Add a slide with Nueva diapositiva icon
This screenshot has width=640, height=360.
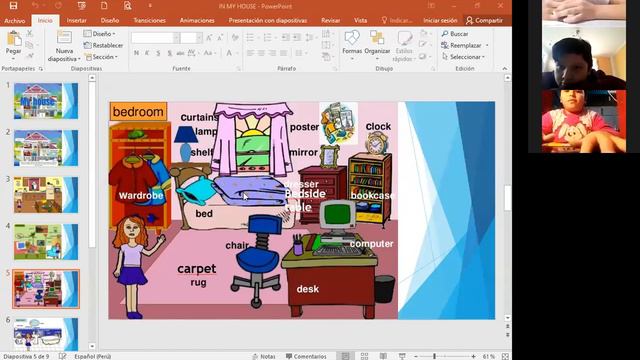[x=64, y=38]
